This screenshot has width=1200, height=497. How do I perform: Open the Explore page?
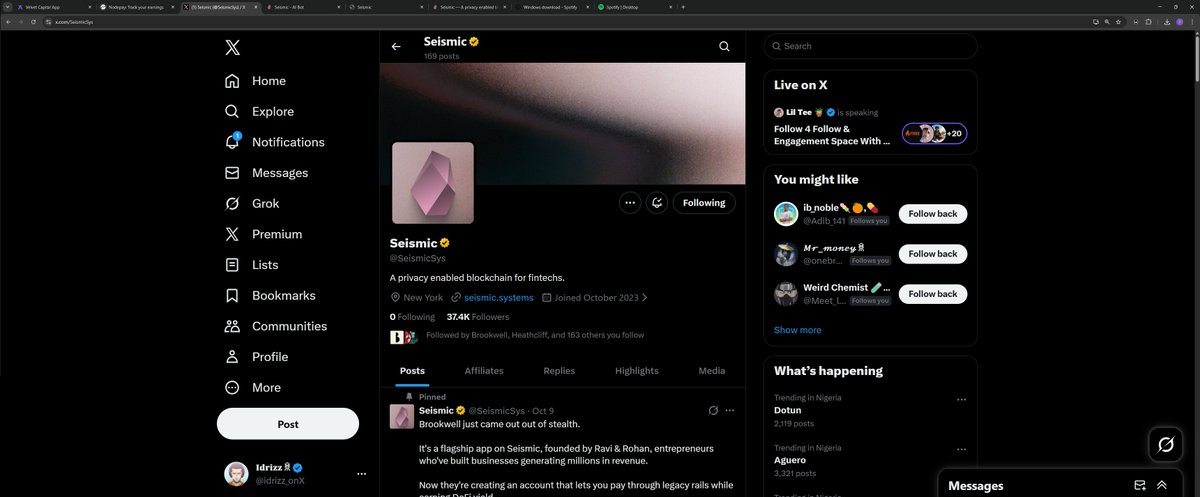[259, 112]
